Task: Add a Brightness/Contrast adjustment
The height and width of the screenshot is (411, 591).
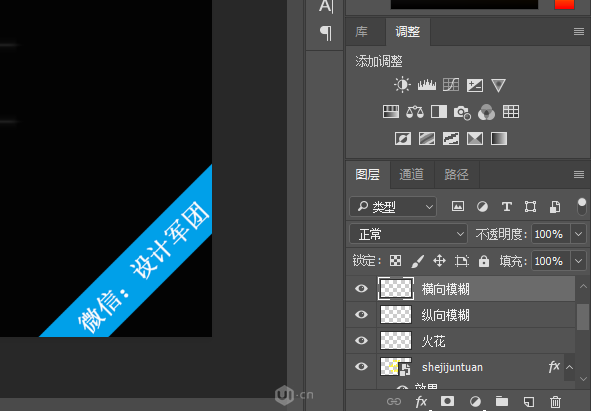Action: click(402, 85)
